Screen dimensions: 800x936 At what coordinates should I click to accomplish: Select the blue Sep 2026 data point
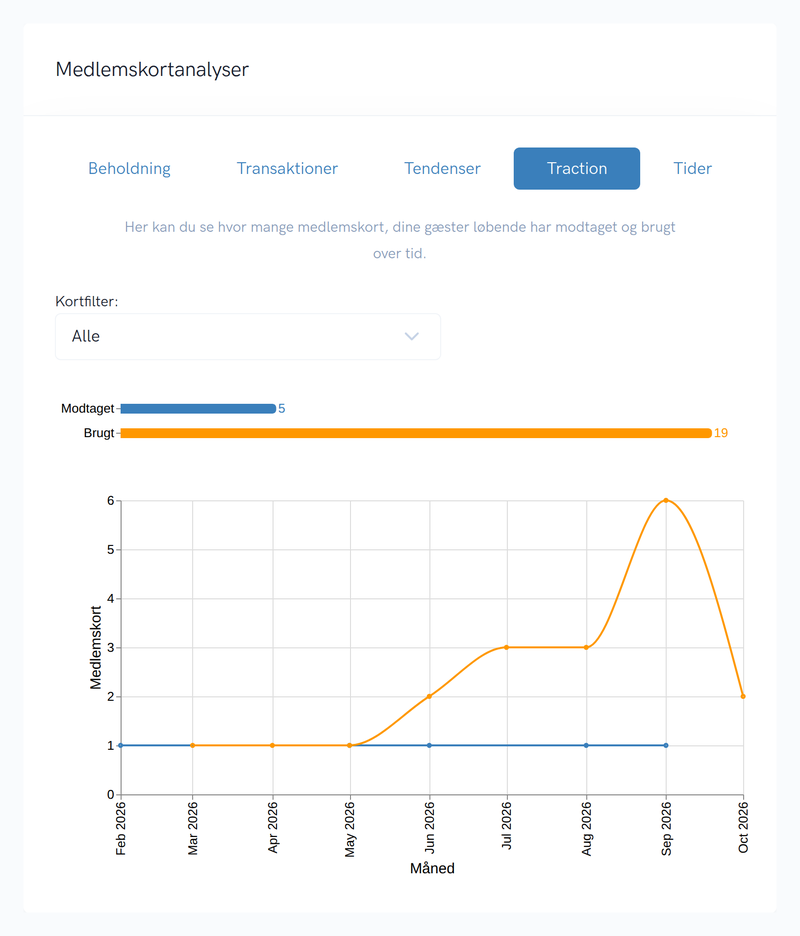coord(666,746)
